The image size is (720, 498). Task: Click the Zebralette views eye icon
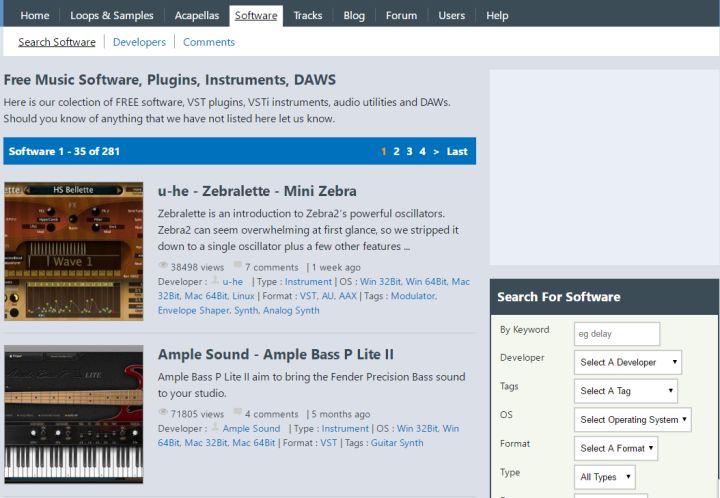click(163, 267)
